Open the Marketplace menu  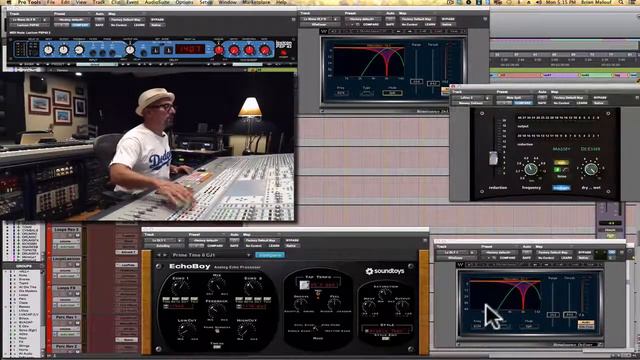coord(256,2)
